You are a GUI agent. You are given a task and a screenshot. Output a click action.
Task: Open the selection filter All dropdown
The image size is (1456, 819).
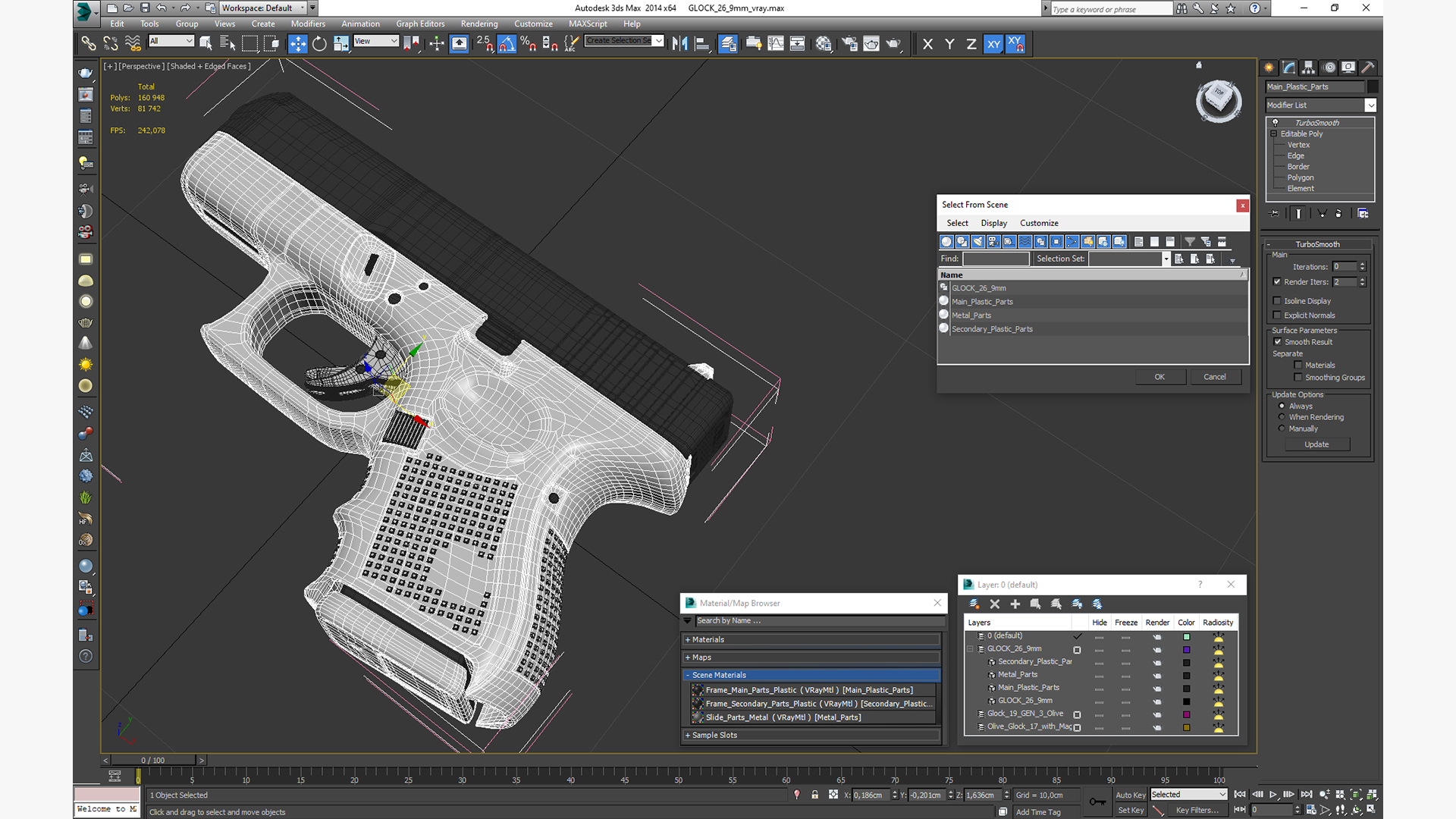click(171, 41)
